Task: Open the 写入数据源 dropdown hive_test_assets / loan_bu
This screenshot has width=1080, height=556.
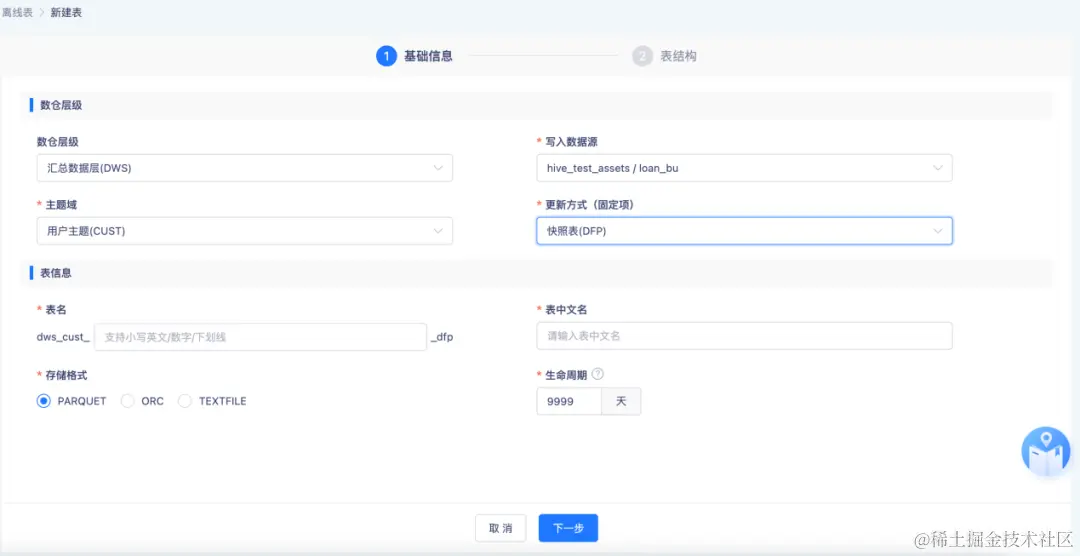Action: tap(744, 168)
